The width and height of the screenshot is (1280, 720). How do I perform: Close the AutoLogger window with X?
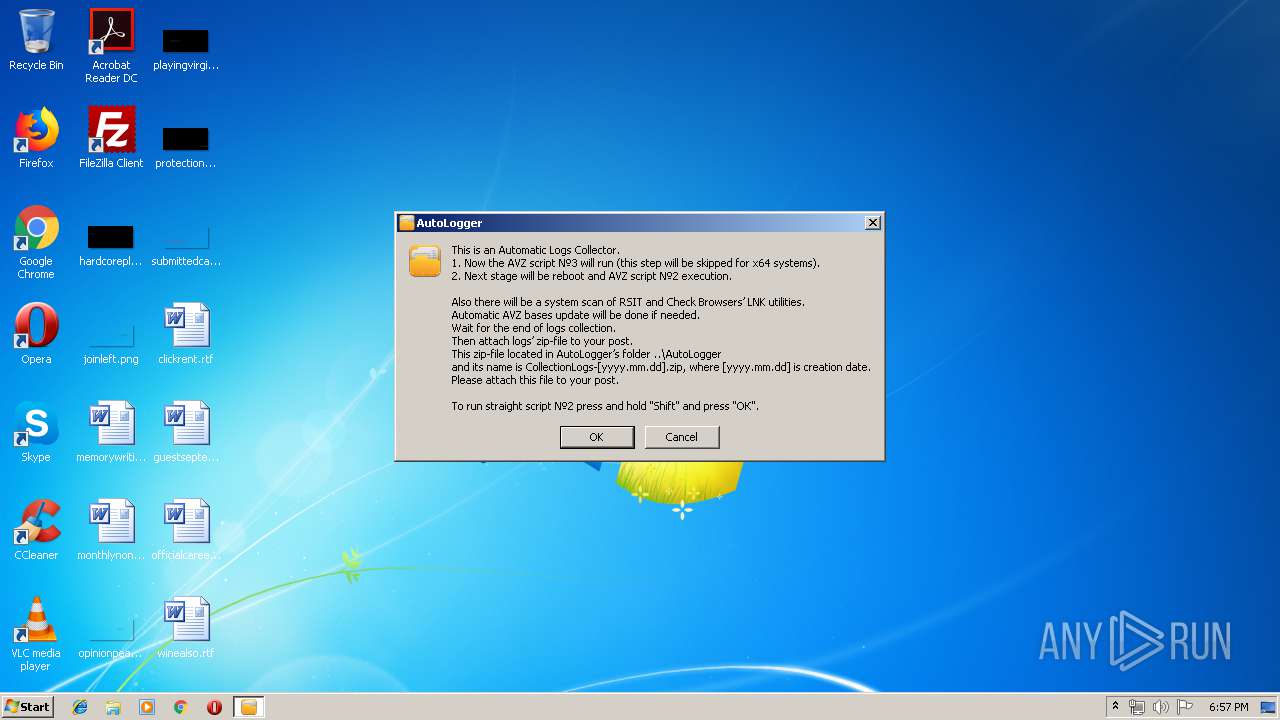pyautogui.click(x=872, y=223)
